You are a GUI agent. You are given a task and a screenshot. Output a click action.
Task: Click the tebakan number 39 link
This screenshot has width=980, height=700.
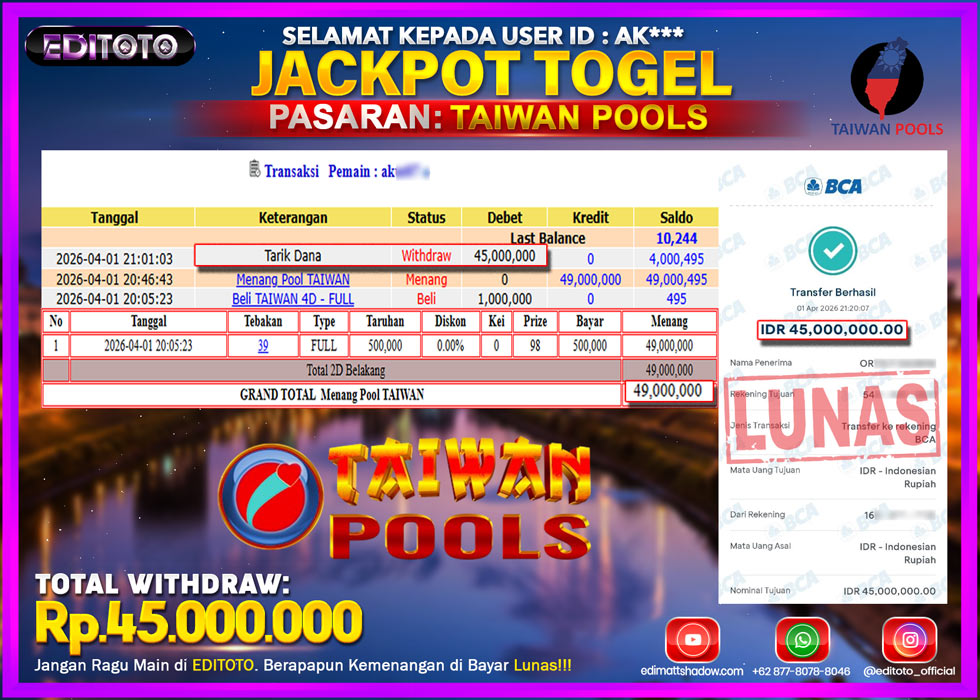point(263,346)
